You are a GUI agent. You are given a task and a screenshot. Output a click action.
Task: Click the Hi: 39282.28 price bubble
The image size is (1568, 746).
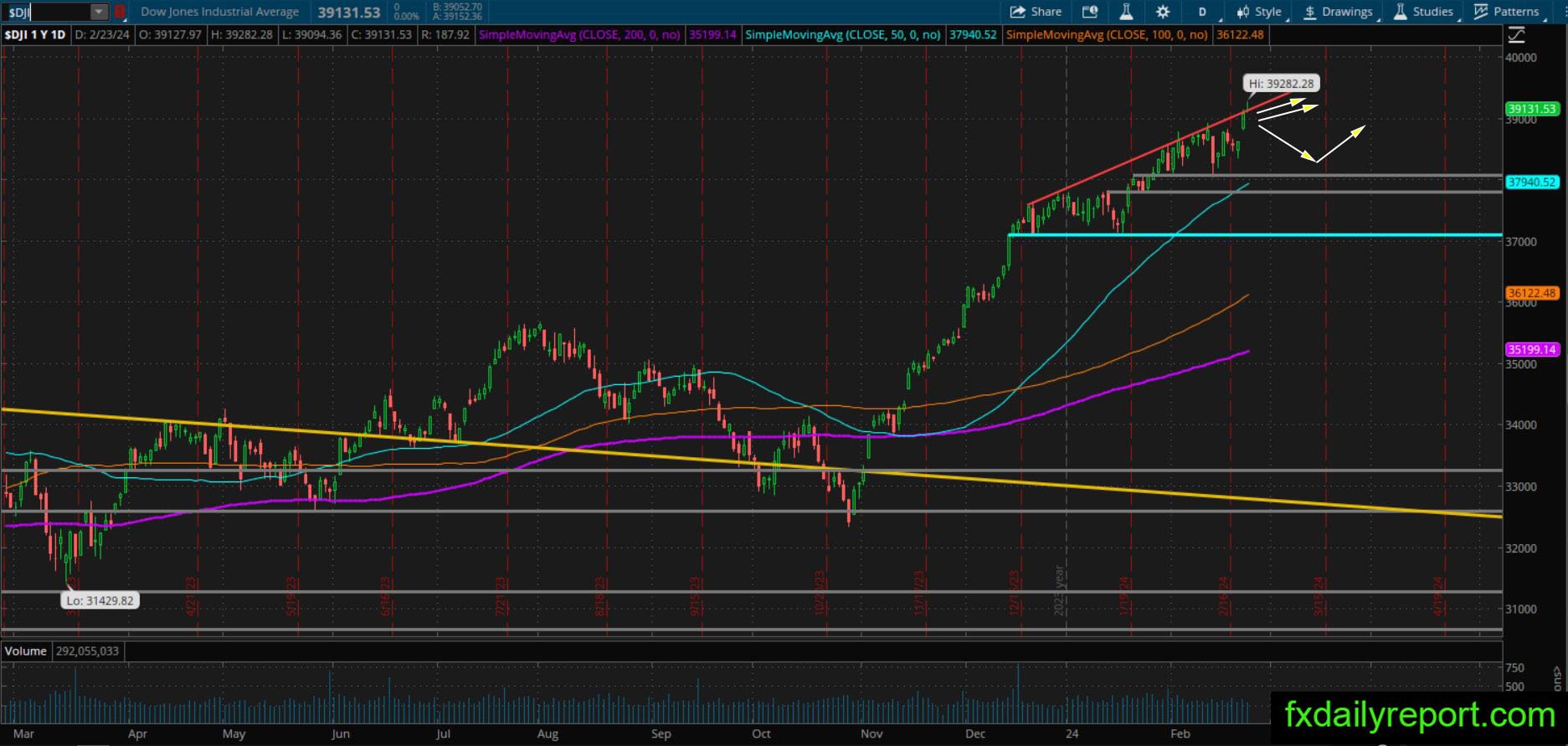coord(1281,83)
